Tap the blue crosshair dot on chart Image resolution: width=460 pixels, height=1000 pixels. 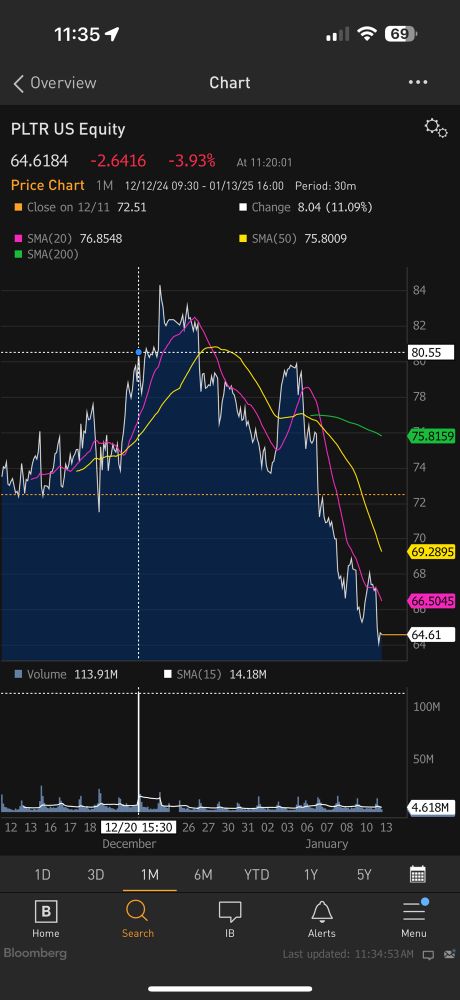[138, 352]
